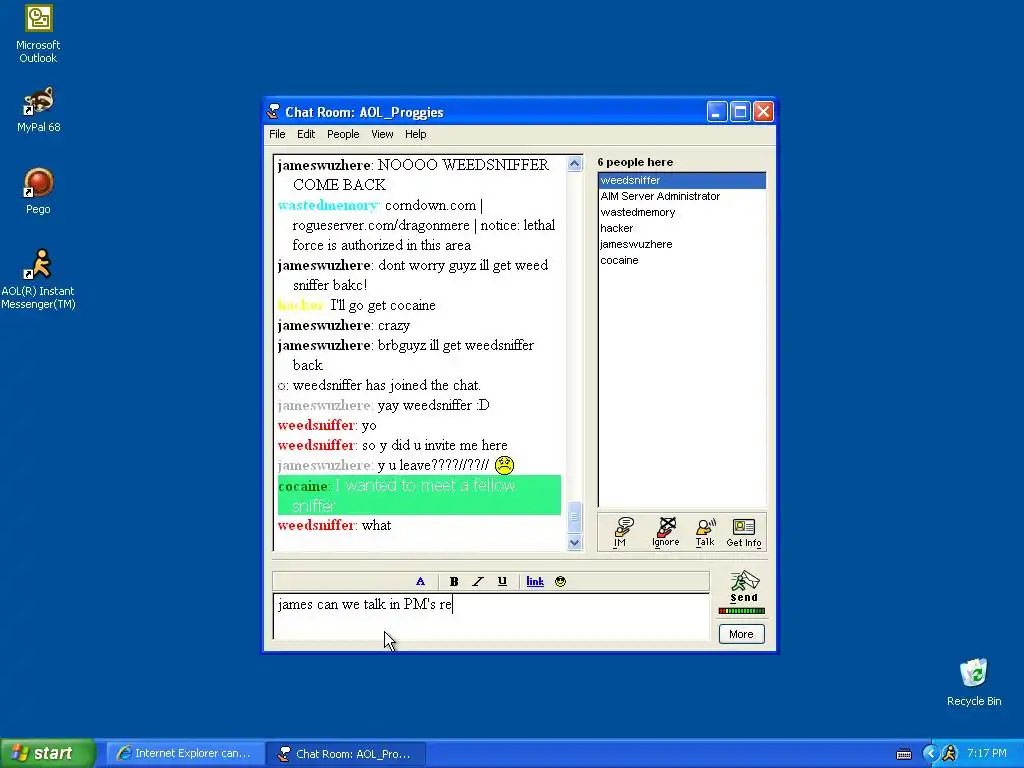Open the File menu

277,134
